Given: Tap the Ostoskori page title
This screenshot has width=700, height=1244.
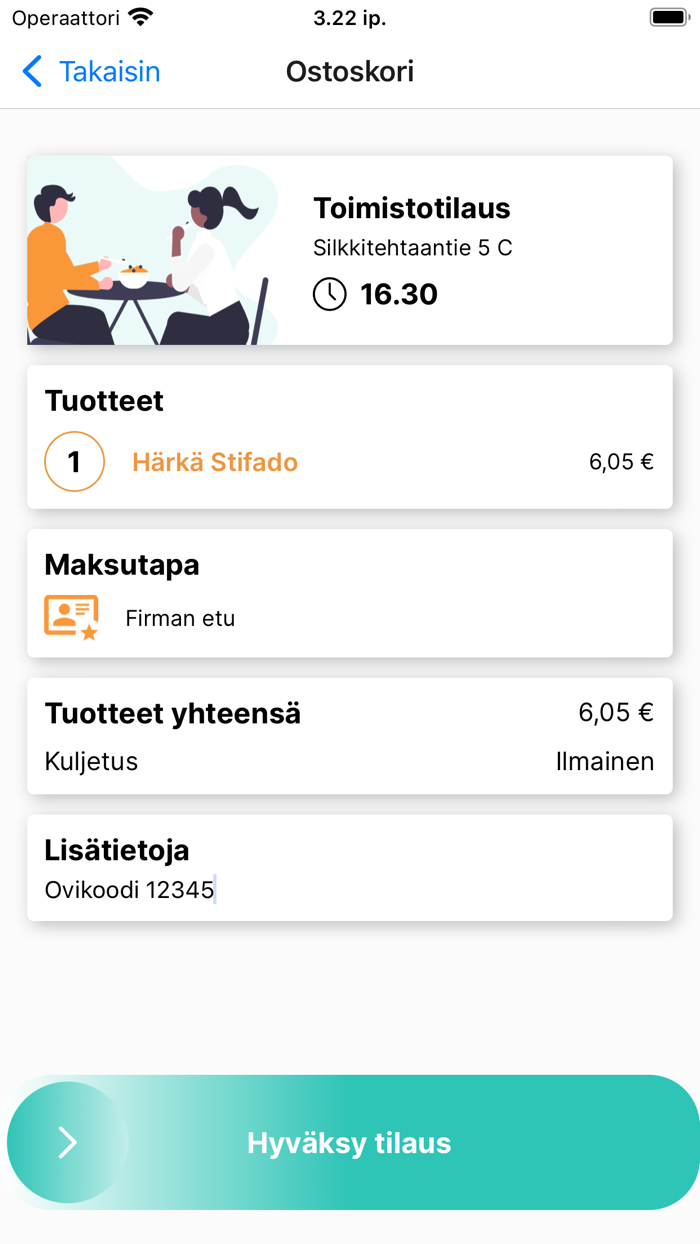Looking at the screenshot, I should click(x=350, y=72).
